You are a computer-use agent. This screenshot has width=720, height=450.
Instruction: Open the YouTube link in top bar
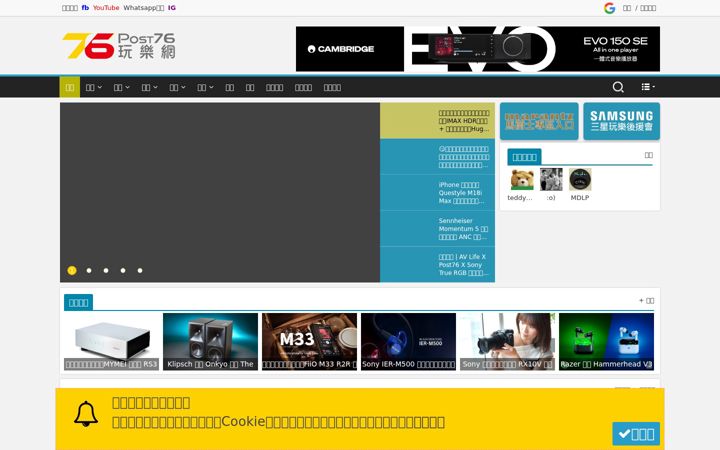click(106, 8)
